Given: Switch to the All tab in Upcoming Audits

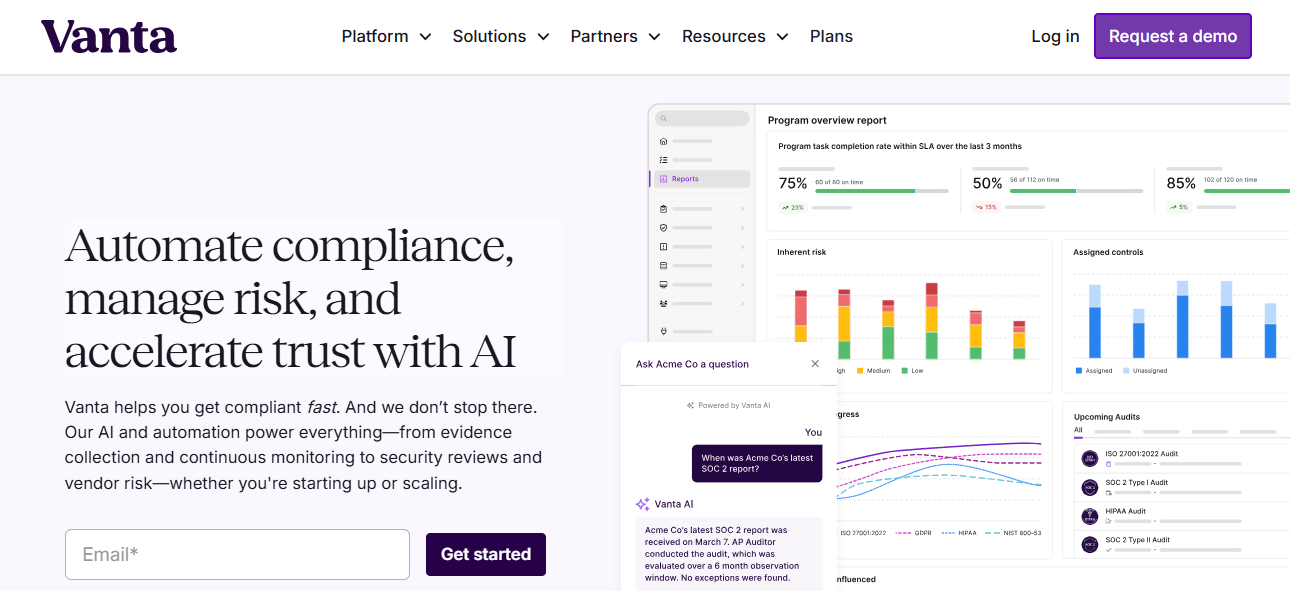Looking at the screenshot, I should 1078,430.
